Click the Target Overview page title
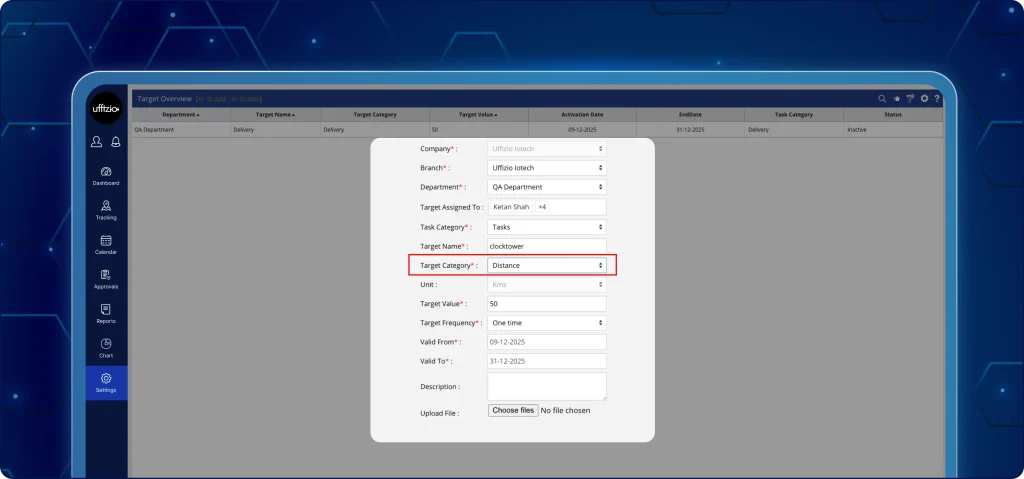 [165, 99]
